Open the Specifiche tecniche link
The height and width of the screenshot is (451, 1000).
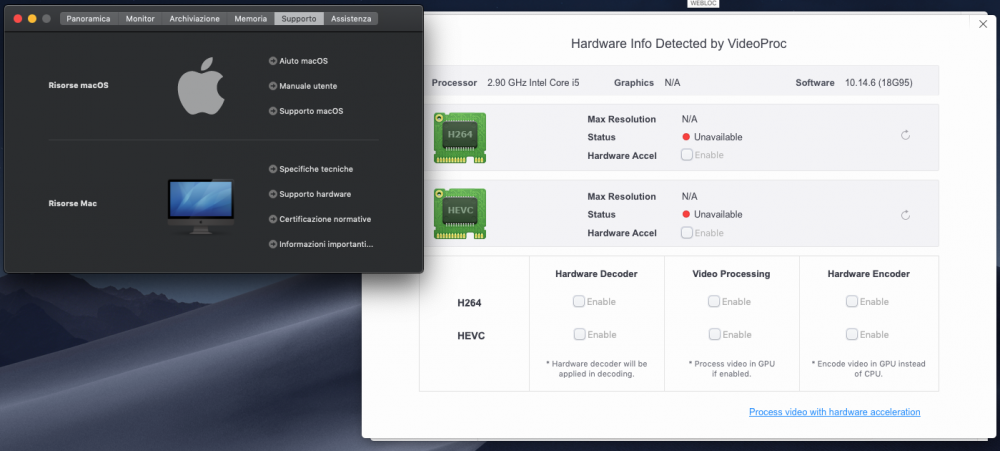(316, 169)
